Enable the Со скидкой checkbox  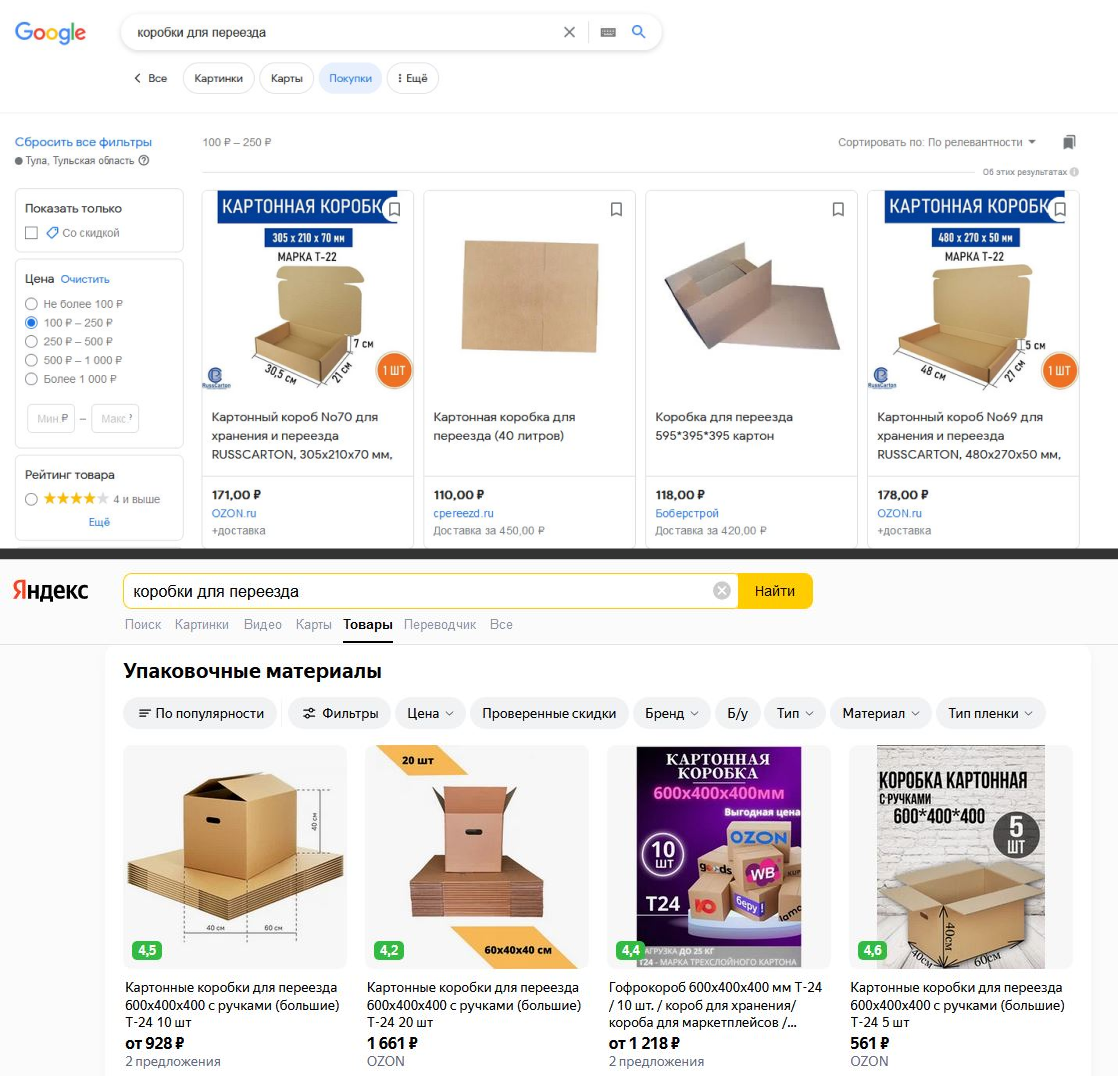[x=31, y=232]
